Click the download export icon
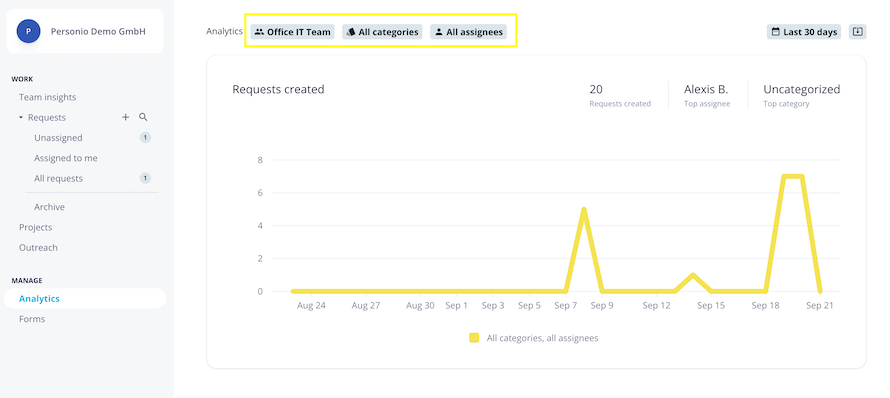Viewport: 890px width, 398px height. tap(858, 32)
